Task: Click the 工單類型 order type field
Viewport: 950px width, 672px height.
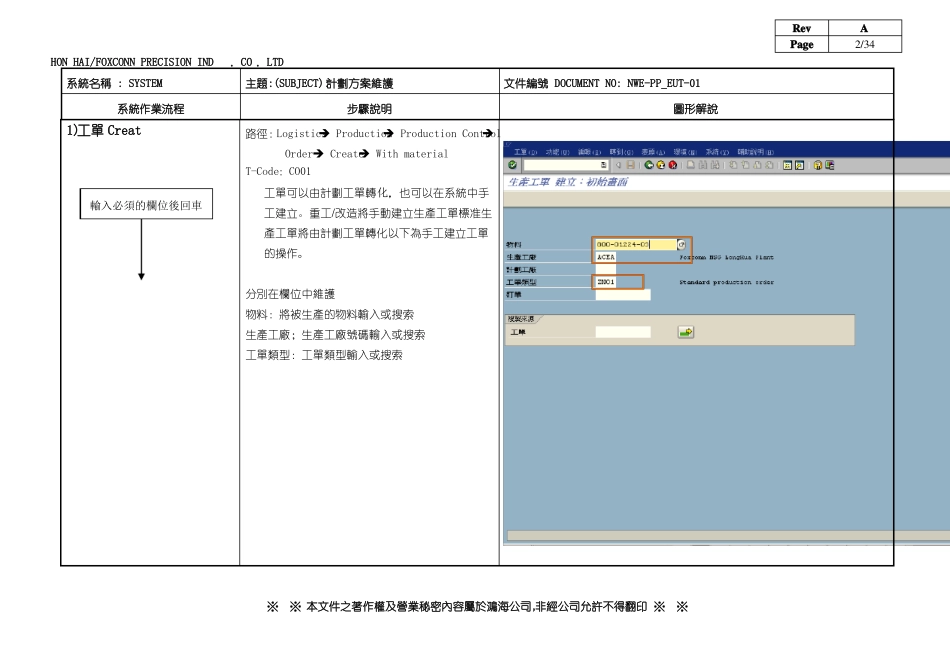Action: (x=606, y=282)
